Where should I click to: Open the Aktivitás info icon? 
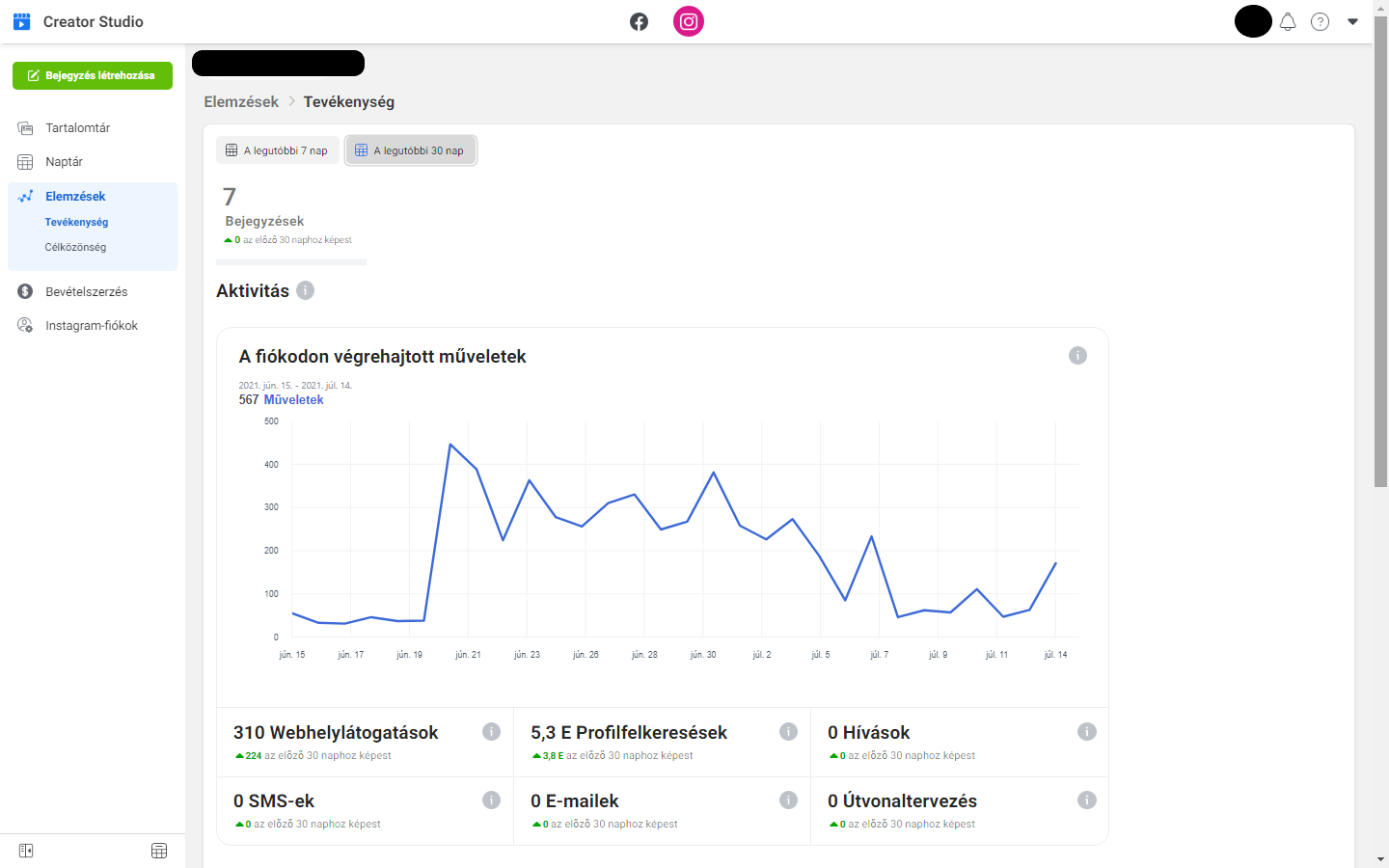coord(306,290)
